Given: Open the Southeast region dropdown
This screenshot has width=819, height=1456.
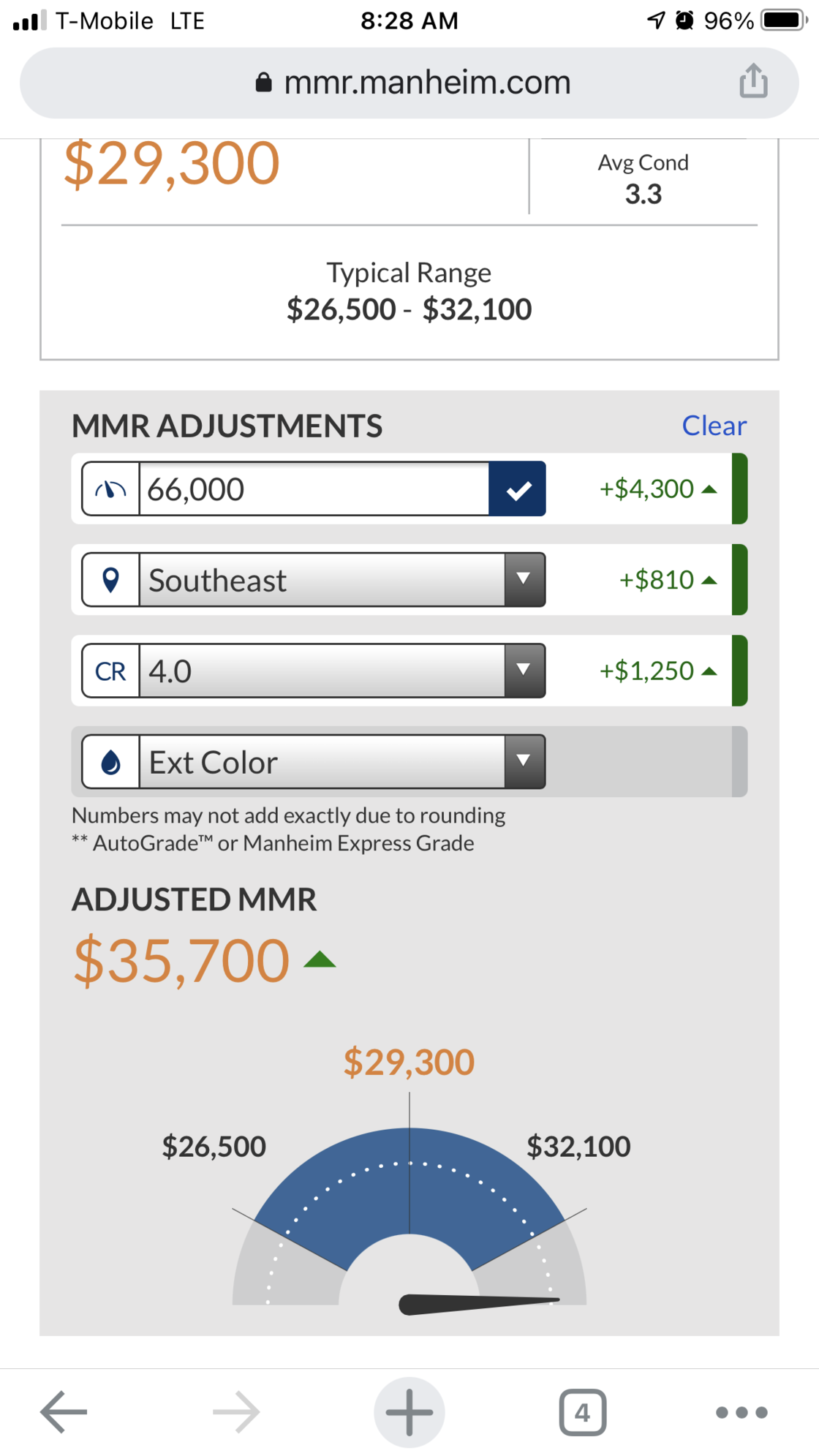Looking at the screenshot, I should 341,580.
